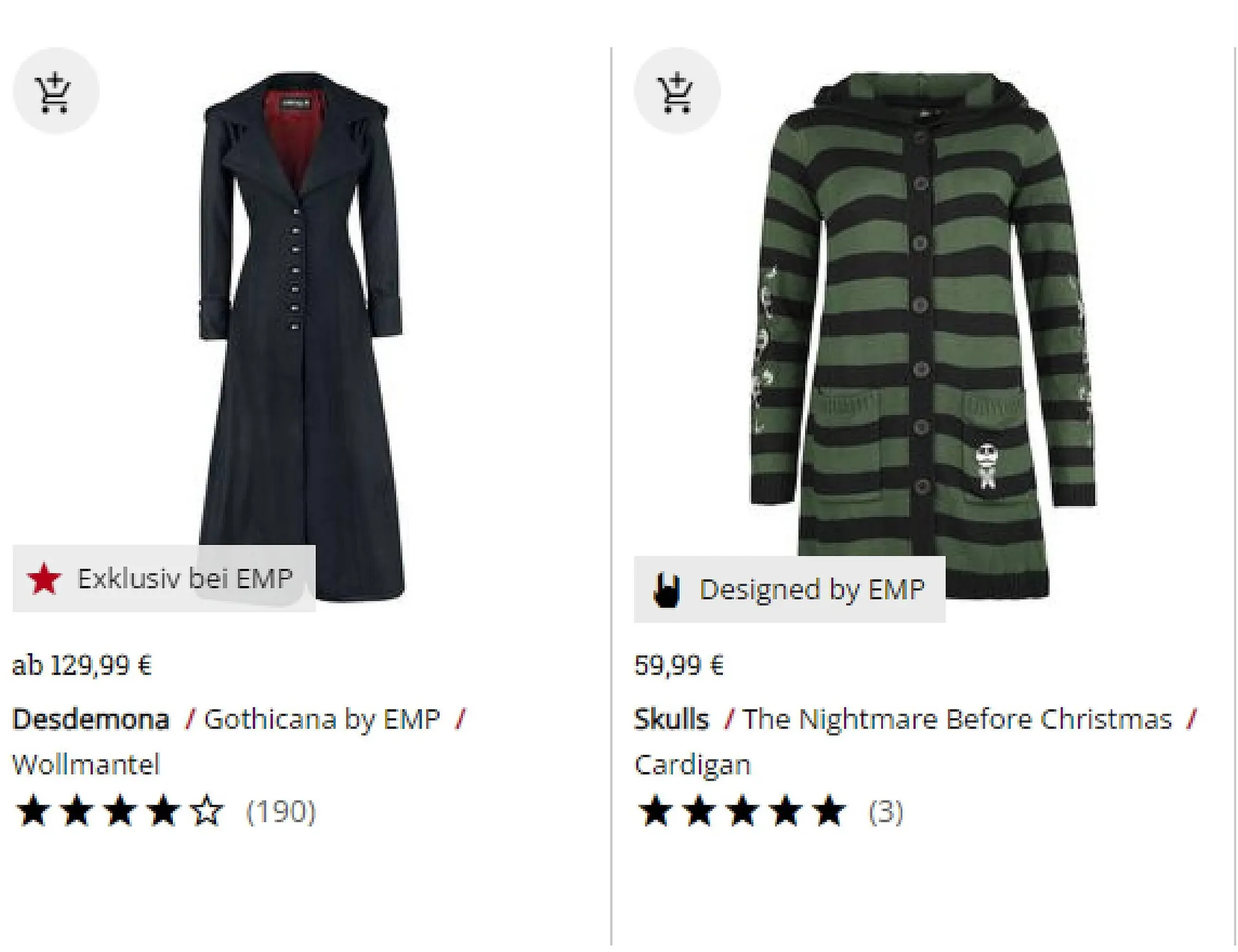Add the Desdemona coat to cart
Viewport: 1238px width, 952px height.
click(55, 91)
